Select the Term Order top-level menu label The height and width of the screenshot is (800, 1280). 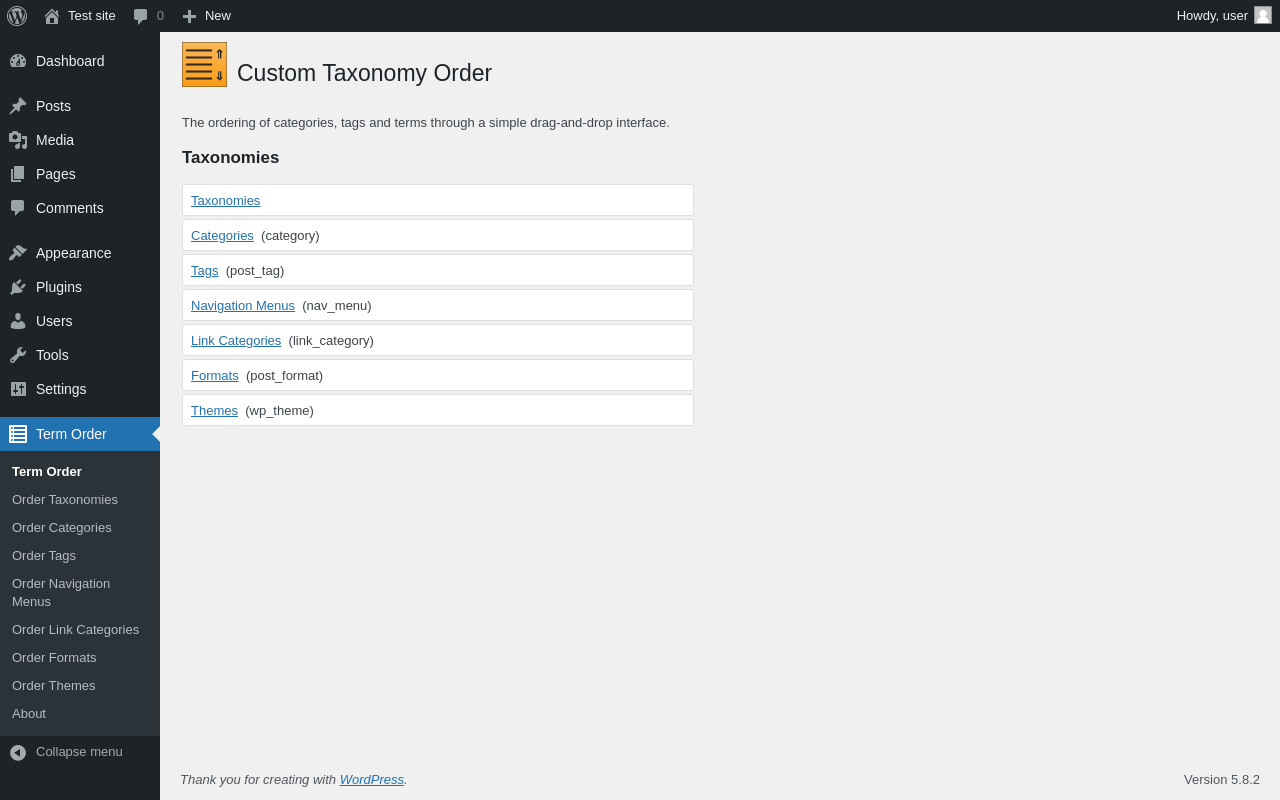[x=71, y=434]
